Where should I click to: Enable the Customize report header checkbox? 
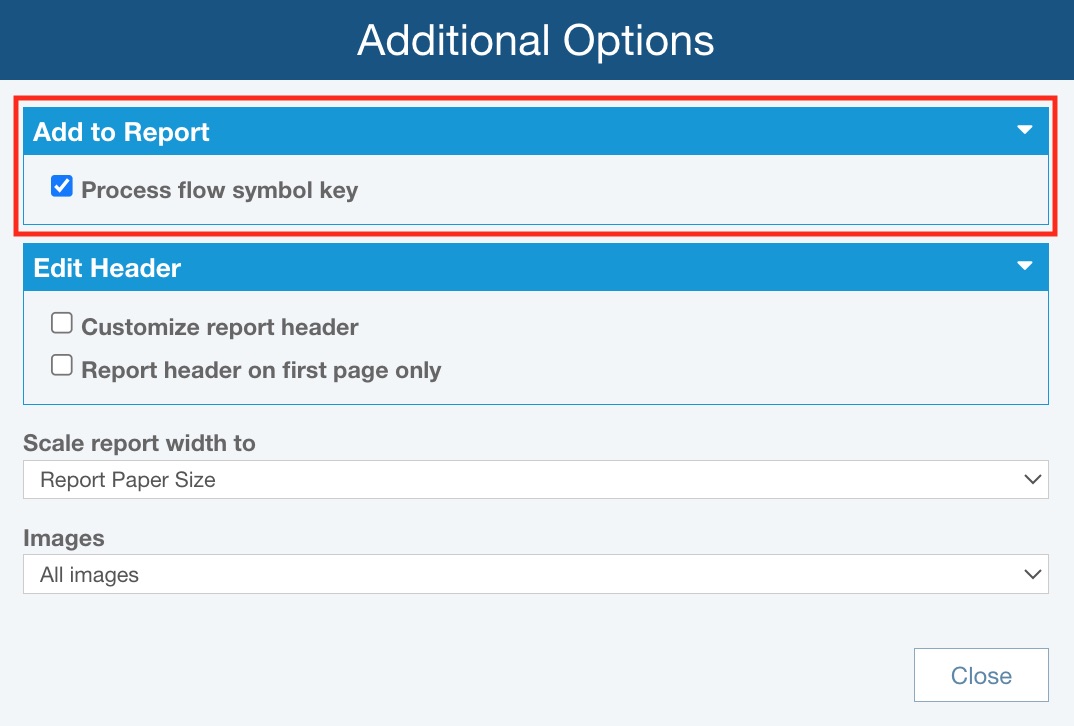coord(62,323)
